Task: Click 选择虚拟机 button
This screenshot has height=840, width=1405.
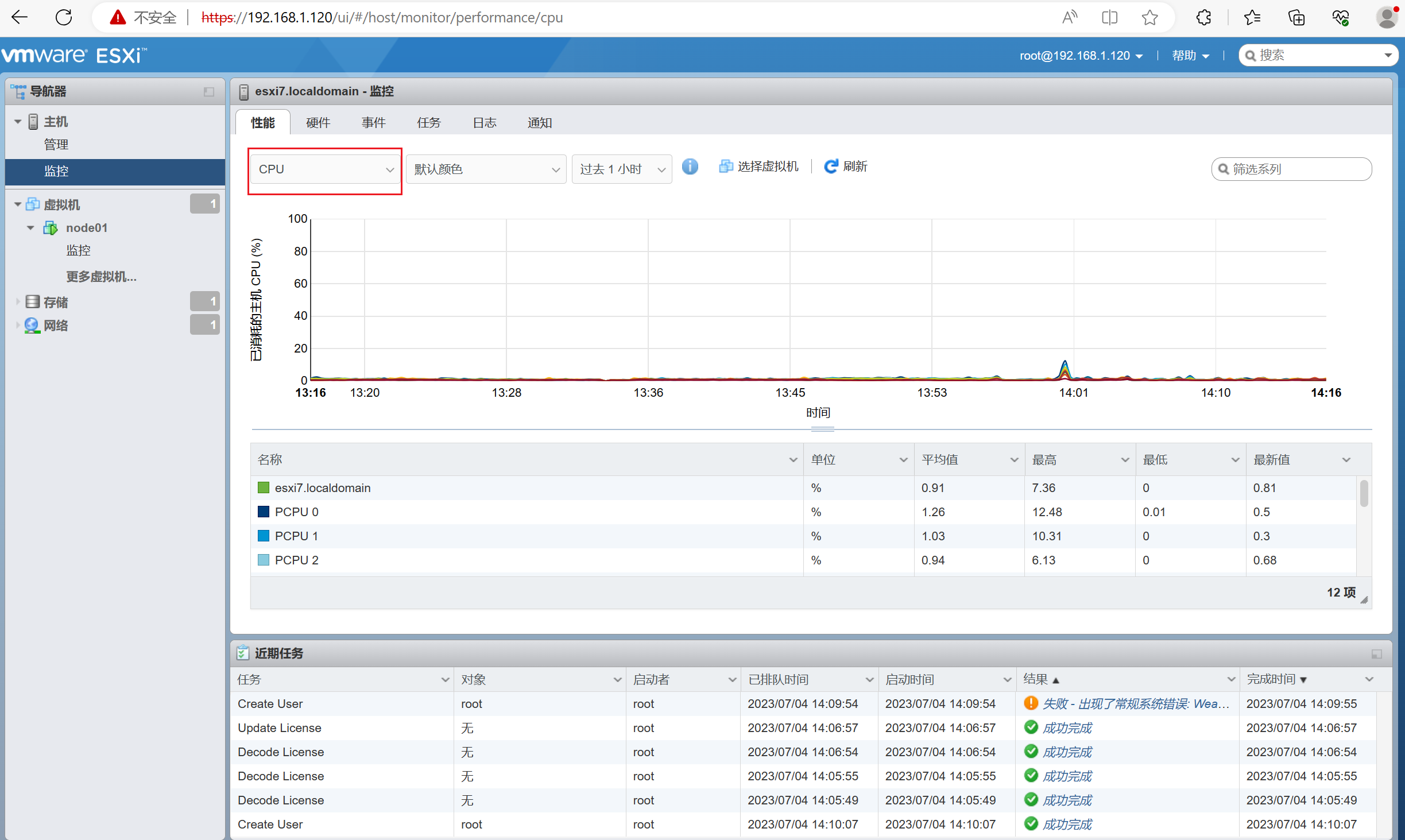Action: pos(758,167)
